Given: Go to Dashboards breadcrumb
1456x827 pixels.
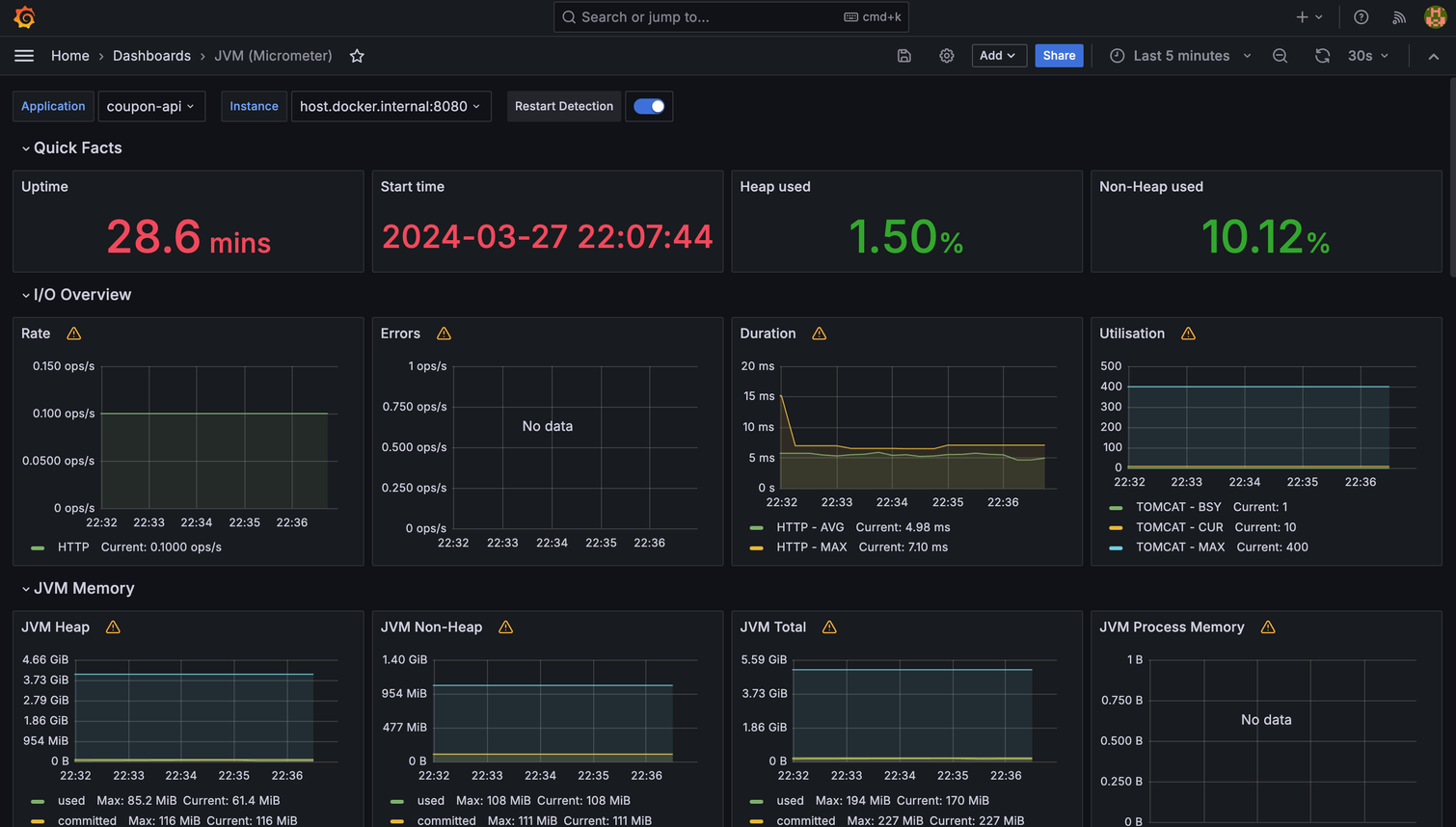Looking at the screenshot, I should click(x=151, y=56).
